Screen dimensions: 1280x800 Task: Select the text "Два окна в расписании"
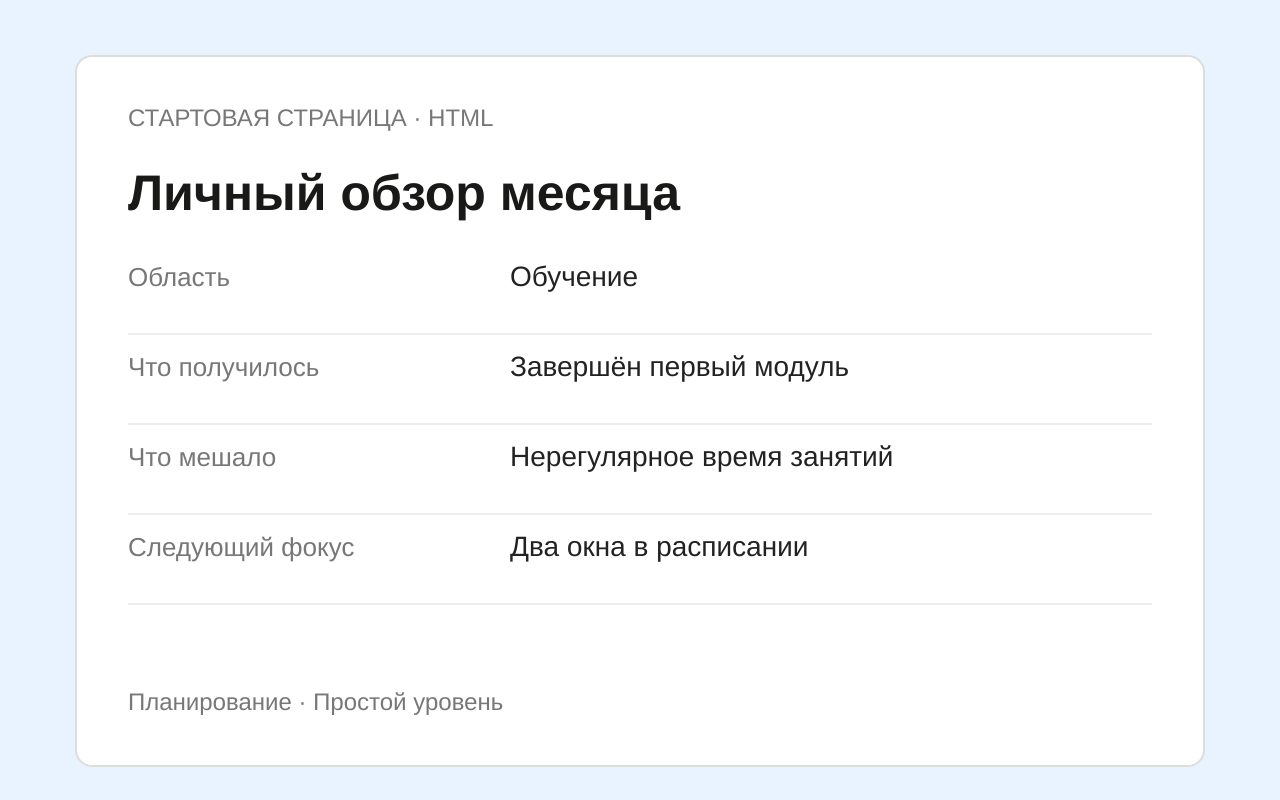(659, 547)
